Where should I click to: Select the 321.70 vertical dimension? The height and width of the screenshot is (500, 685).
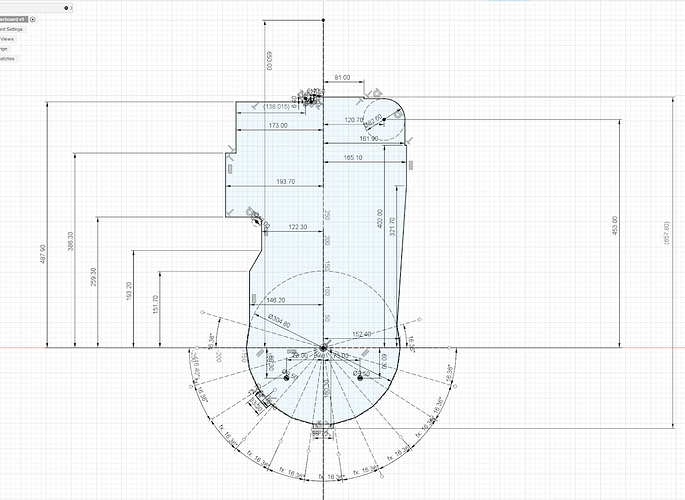392,227
